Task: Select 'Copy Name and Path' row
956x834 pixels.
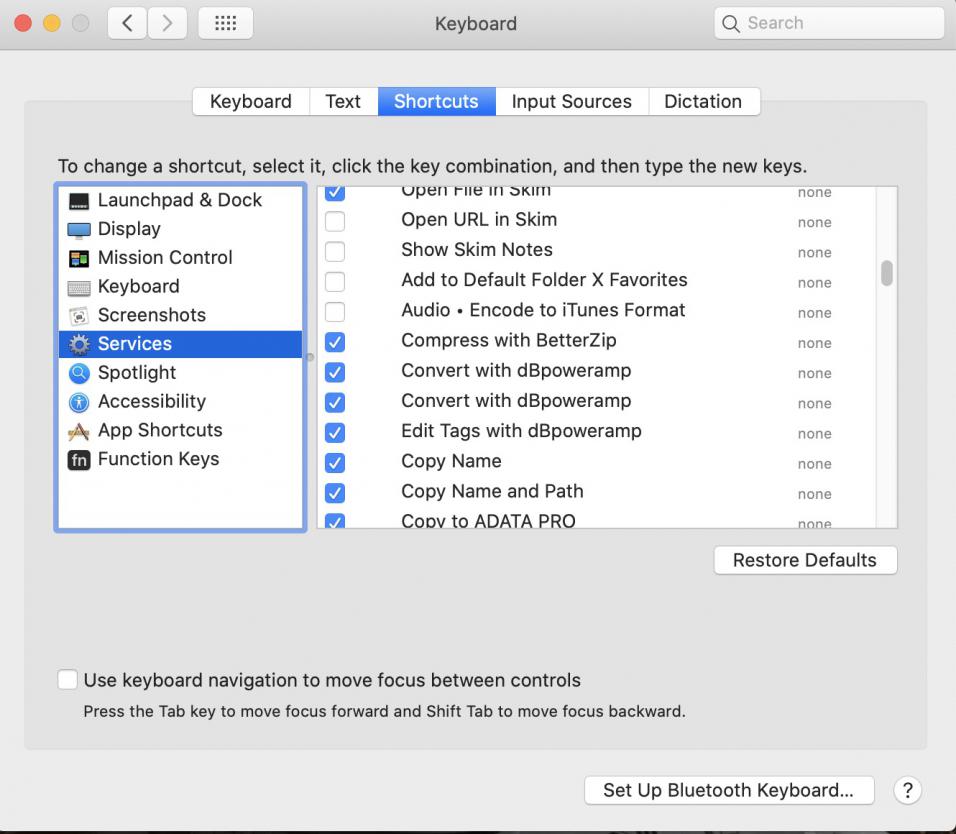Action: (597, 492)
